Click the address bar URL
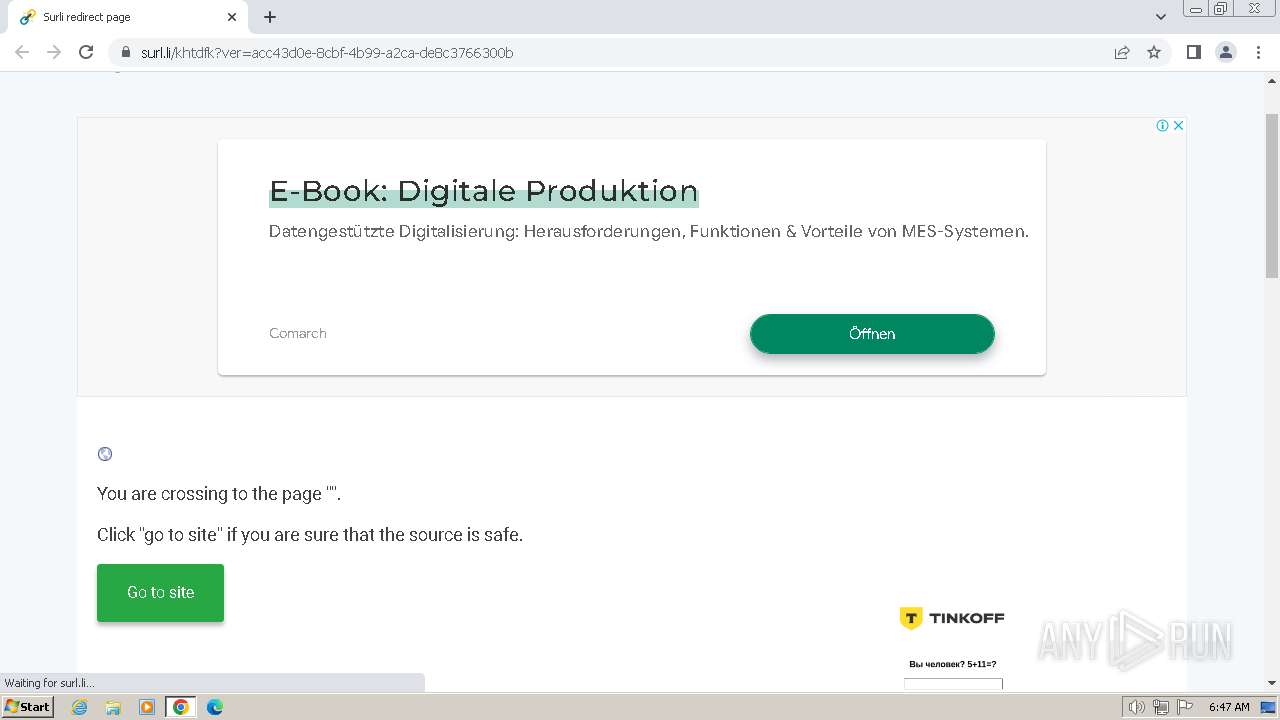This screenshot has height=720, width=1280. pos(327,53)
